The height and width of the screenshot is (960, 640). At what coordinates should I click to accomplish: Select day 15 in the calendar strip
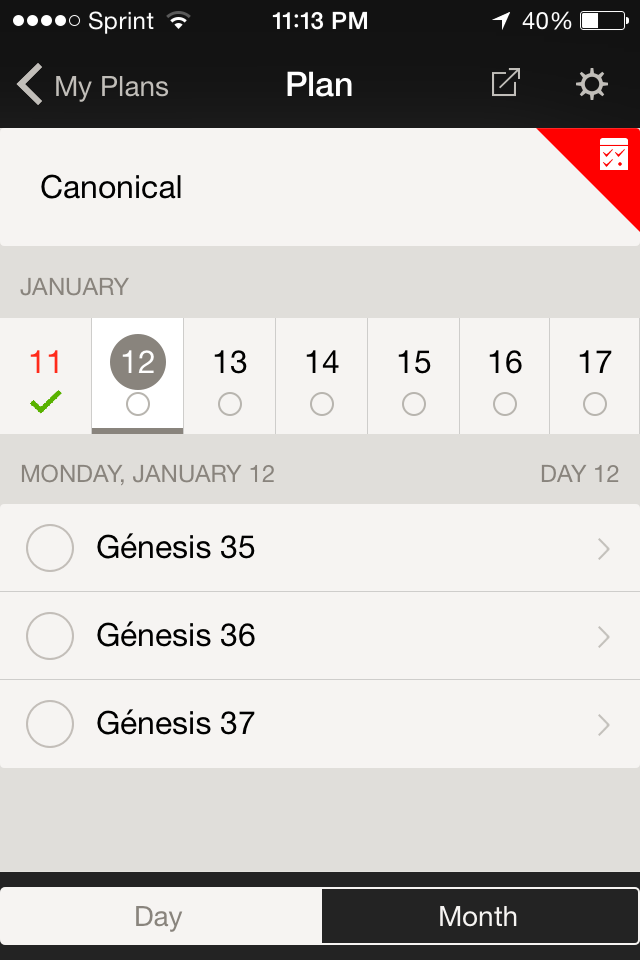click(x=414, y=363)
